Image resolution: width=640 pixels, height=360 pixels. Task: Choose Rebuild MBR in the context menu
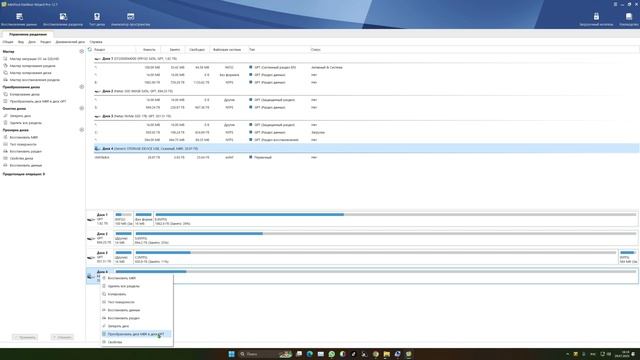click(x=137, y=278)
